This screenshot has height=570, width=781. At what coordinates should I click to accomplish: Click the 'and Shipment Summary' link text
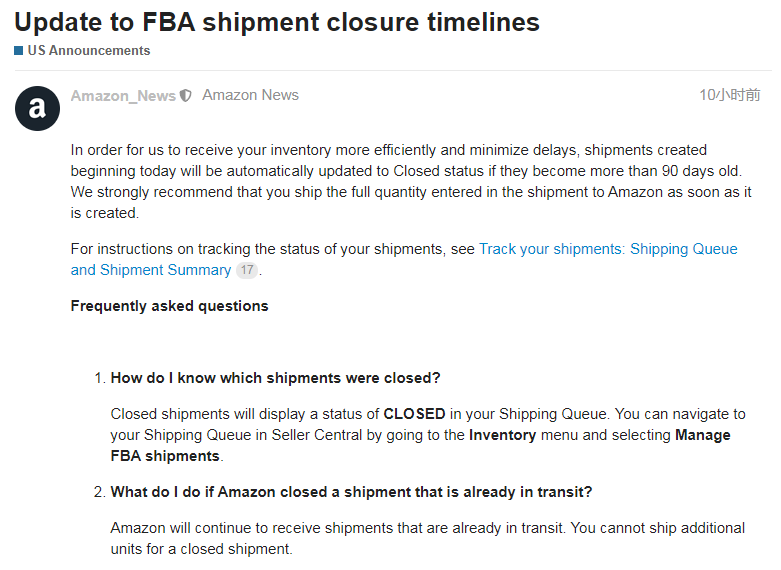coord(151,270)
